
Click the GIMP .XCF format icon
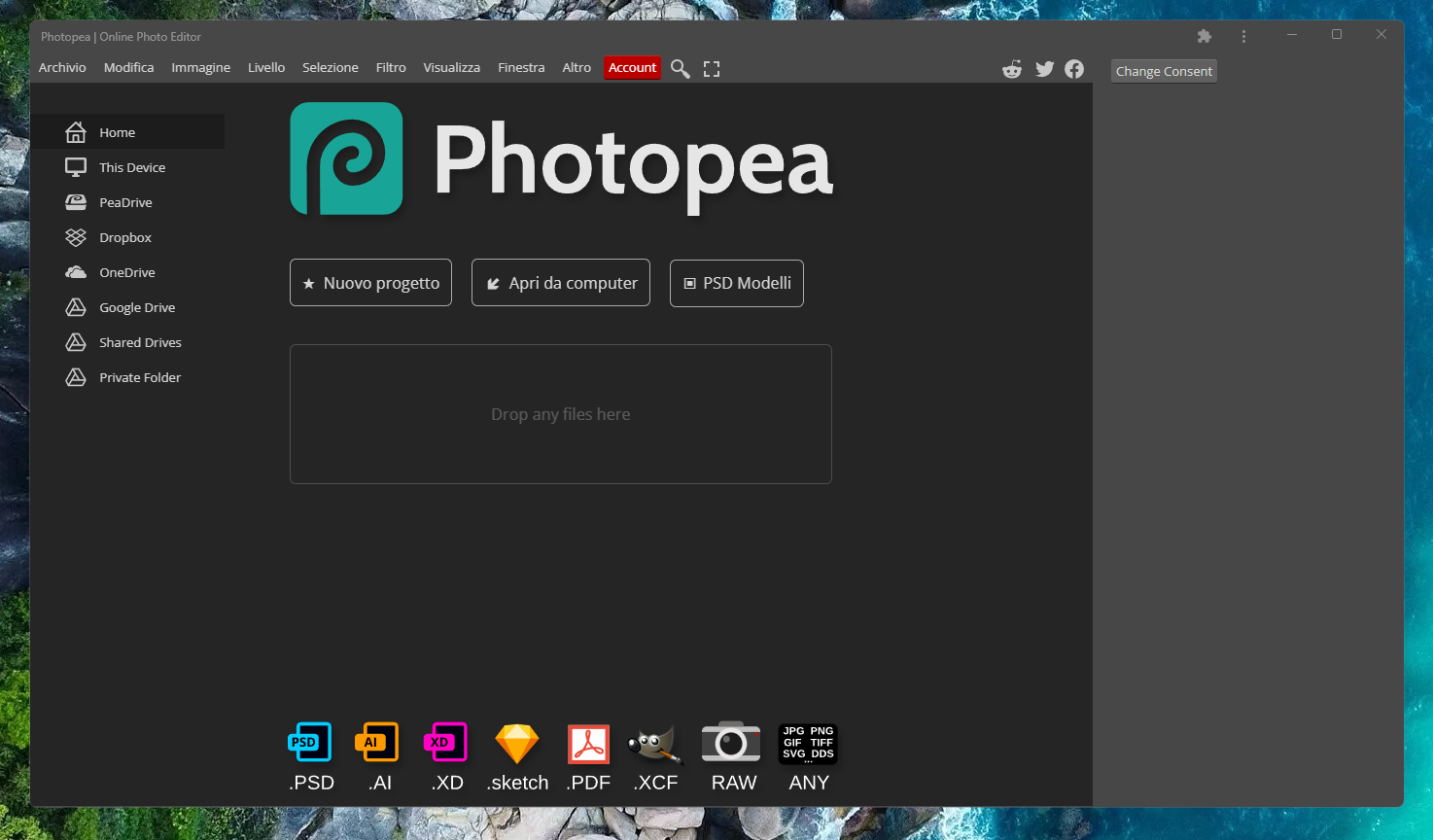654,742
